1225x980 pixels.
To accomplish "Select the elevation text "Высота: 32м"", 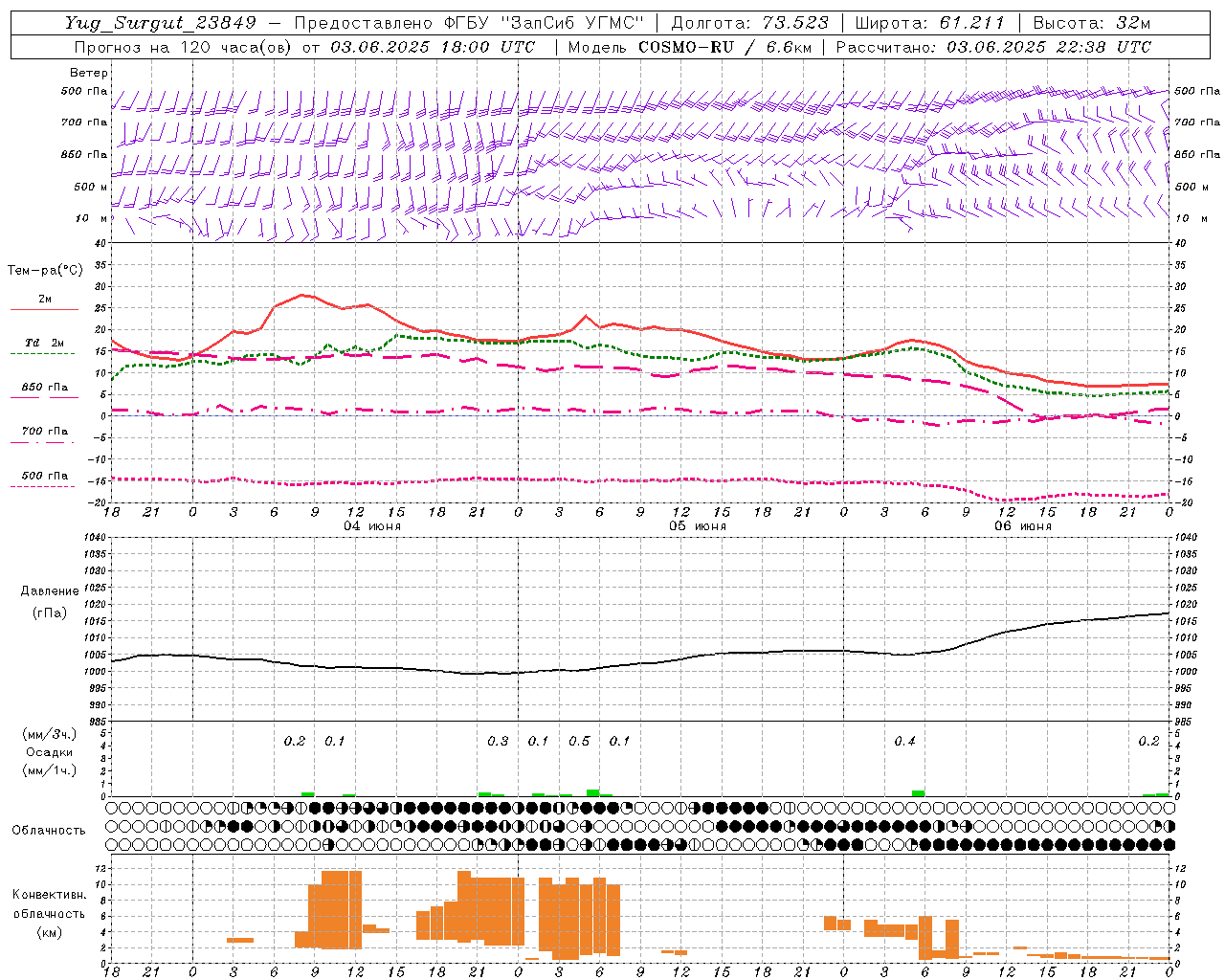I will [1092, 23].
